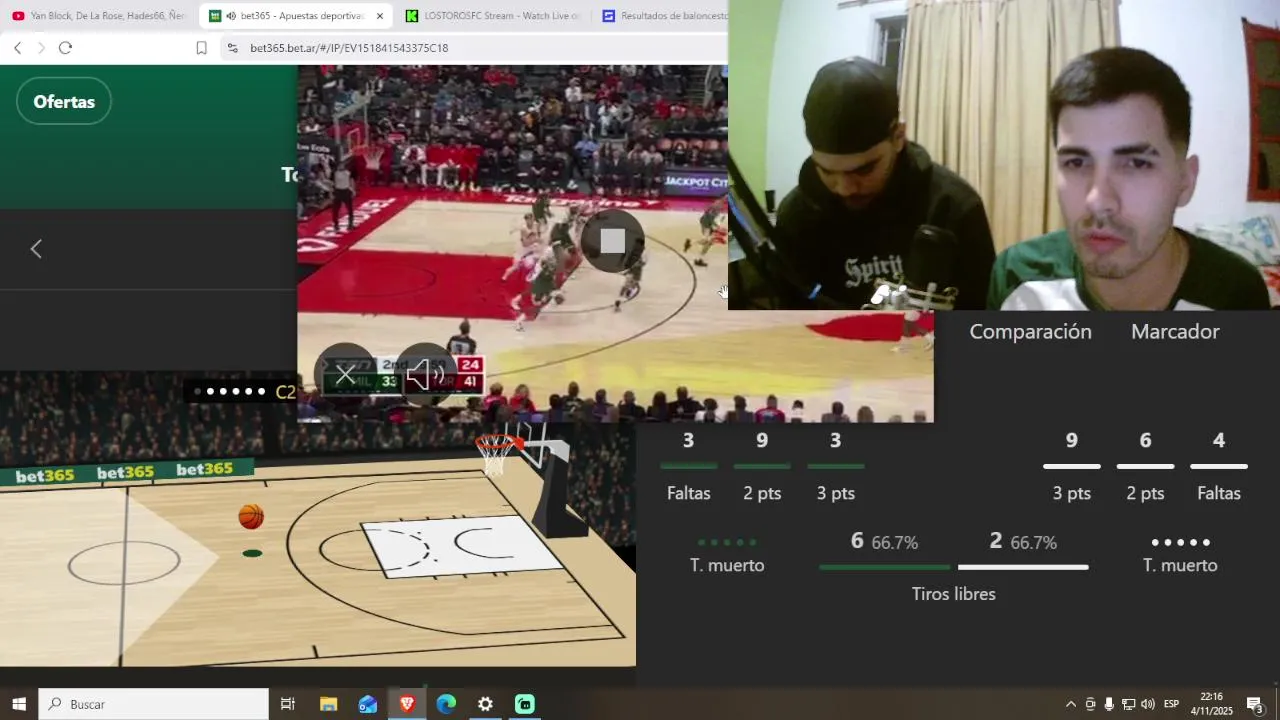Bookmark this page in Brave
The height and width of the screenshot is (720, 1280).
[x=201, y=48]
